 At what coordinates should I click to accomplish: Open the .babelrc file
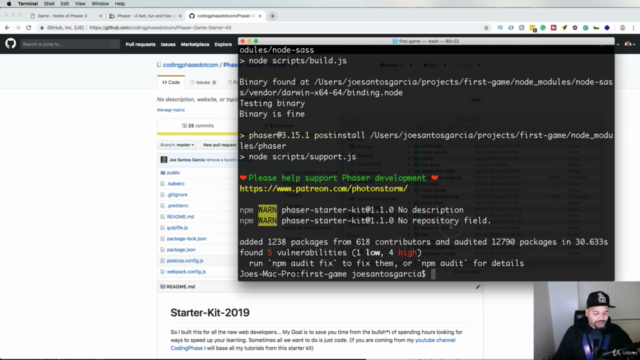tap(176, 184)
